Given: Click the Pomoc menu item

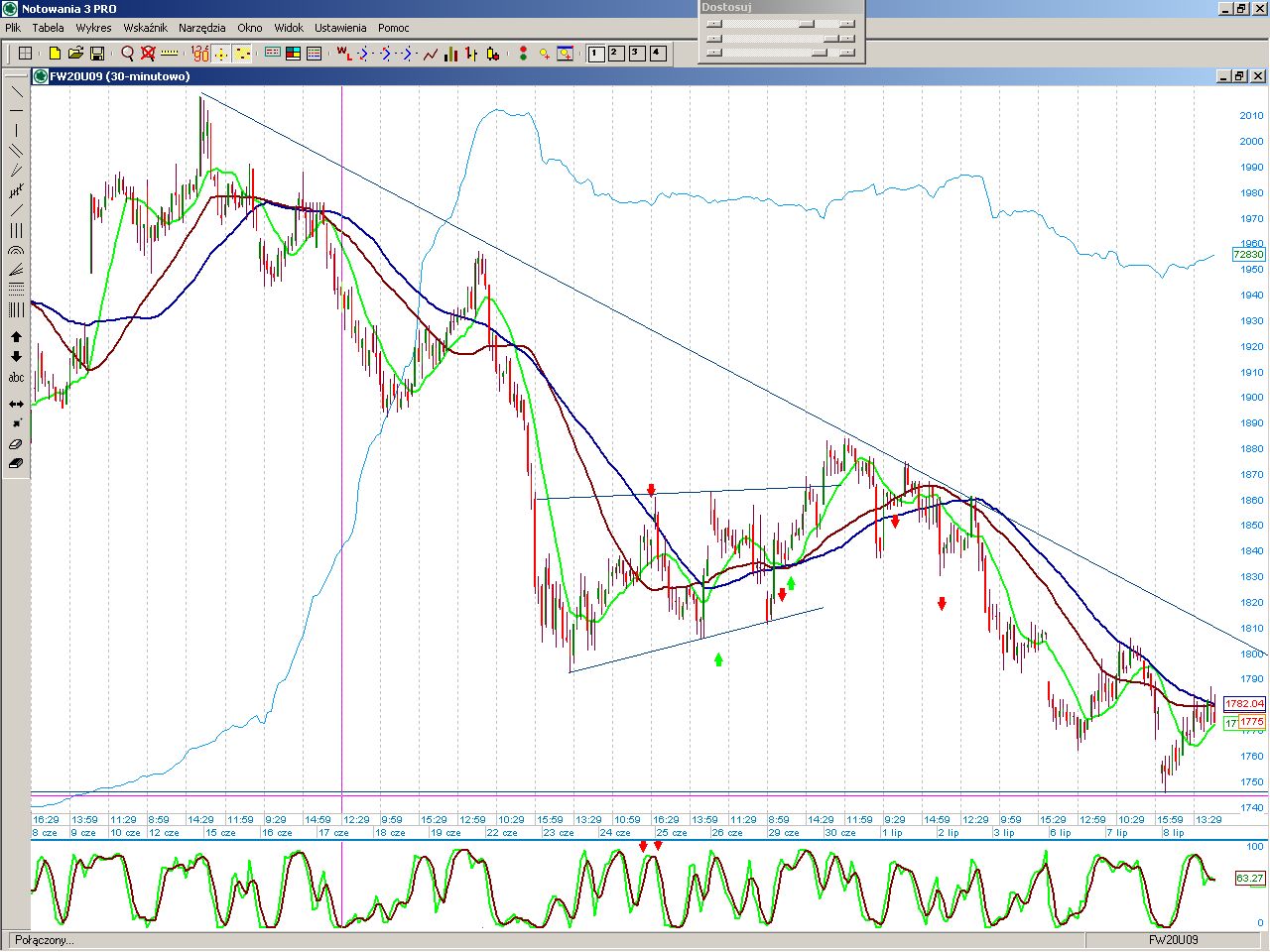Looking at the screenshot, I should click(x=393, y=28).
